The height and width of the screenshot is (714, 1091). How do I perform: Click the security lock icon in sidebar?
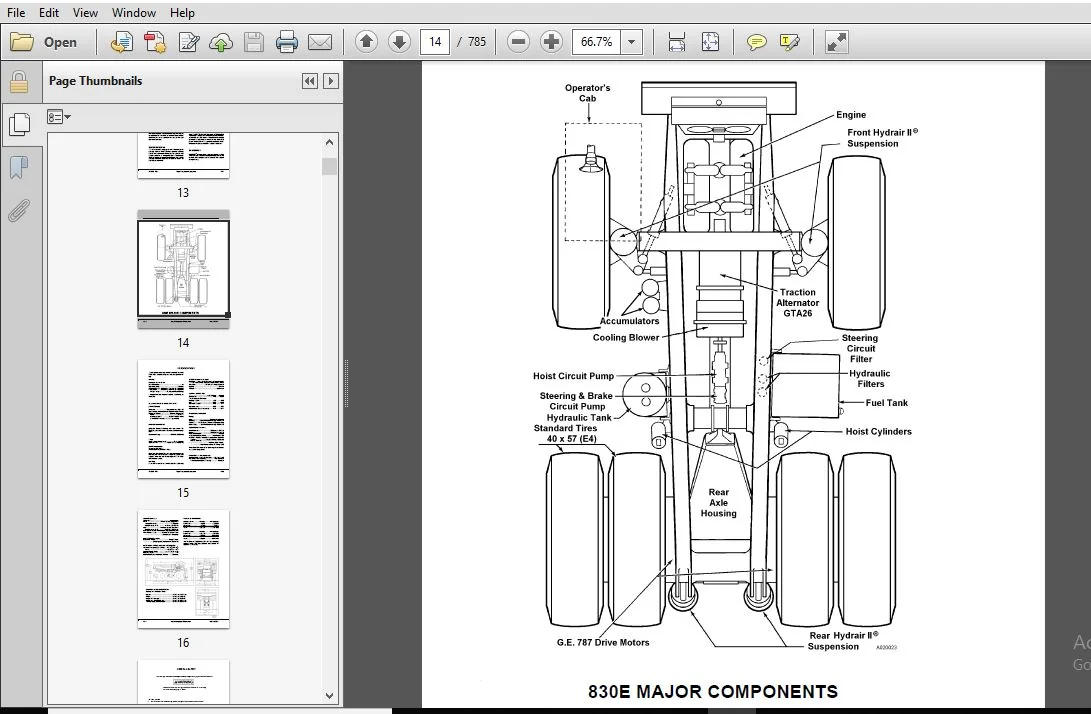click(x=19, y=82)
